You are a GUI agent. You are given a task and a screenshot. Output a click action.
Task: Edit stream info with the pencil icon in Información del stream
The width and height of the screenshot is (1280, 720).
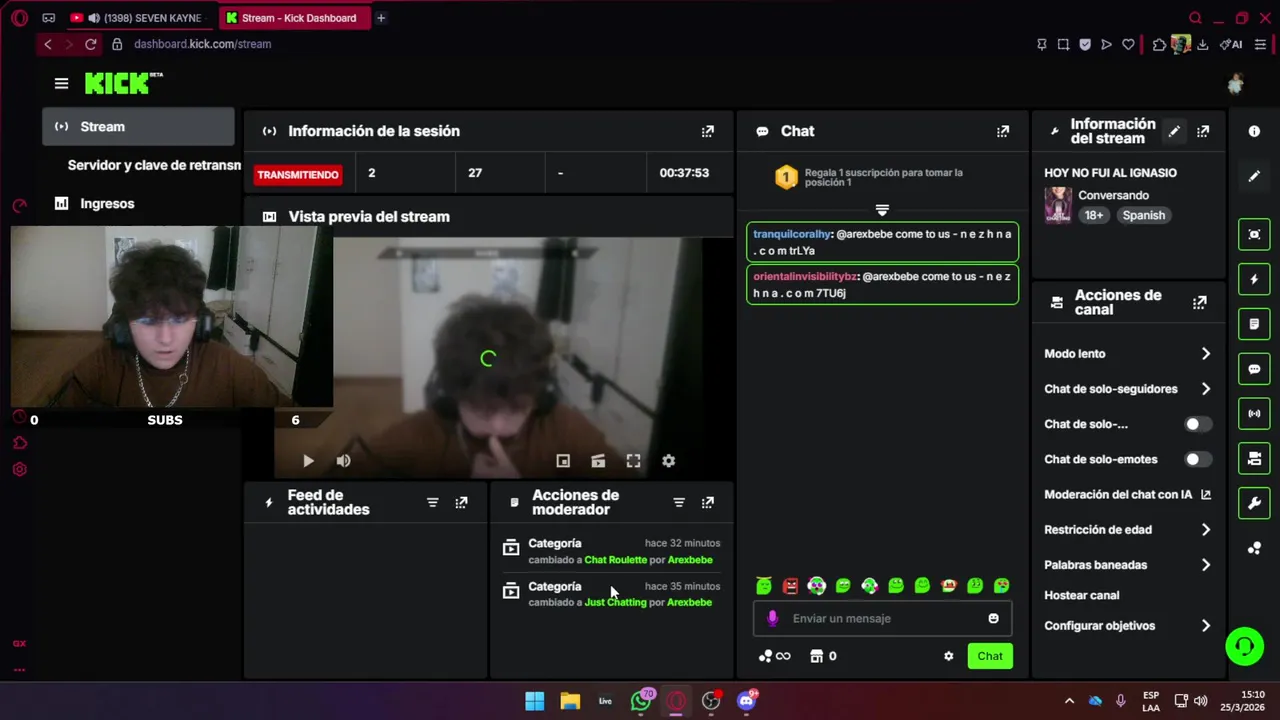pyautogui.click(x=1174, y=131)
